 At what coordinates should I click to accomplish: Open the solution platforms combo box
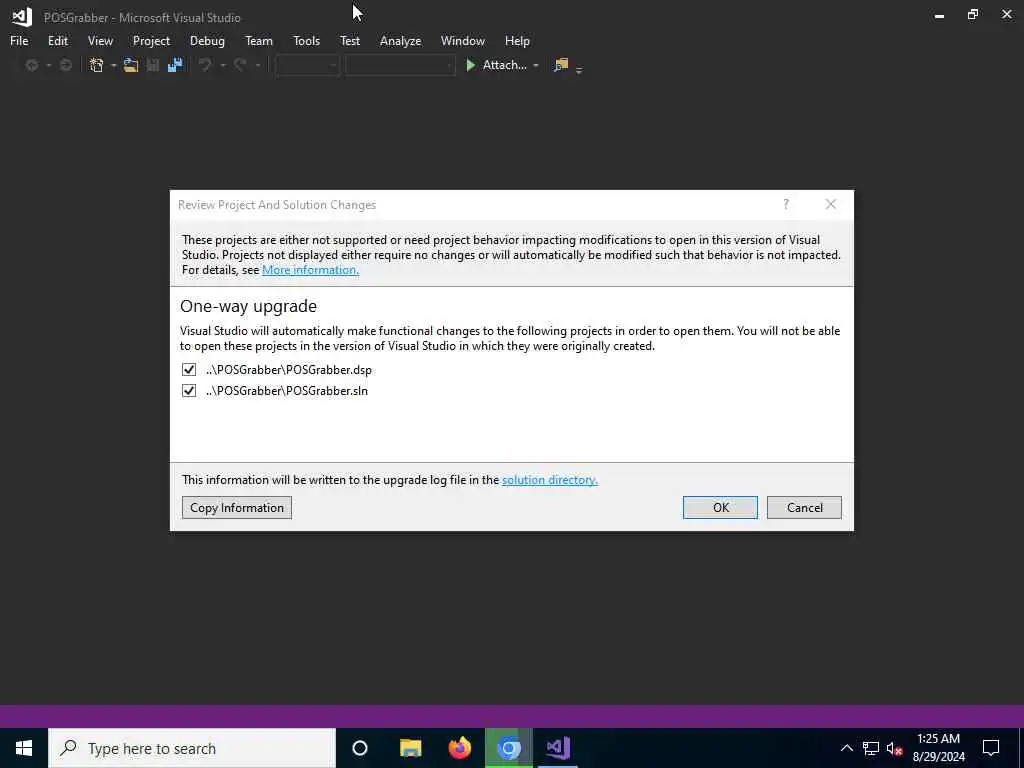click(x=400, y=65)
